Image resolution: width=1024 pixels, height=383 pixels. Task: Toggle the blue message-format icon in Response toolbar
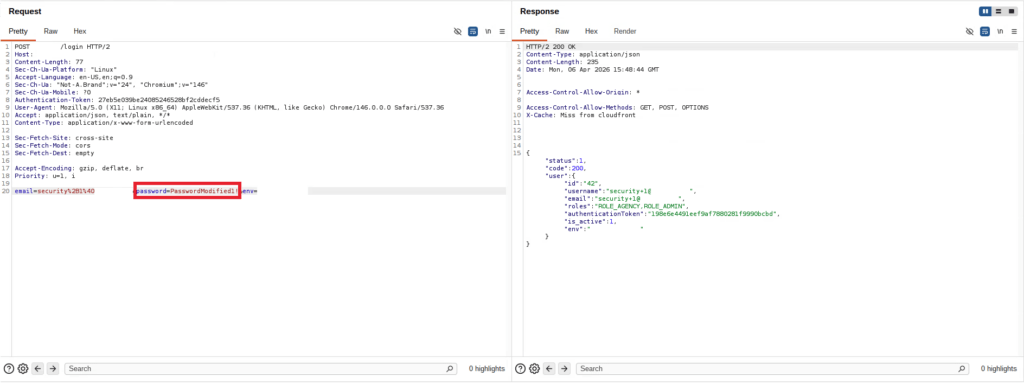click(985, 31)
